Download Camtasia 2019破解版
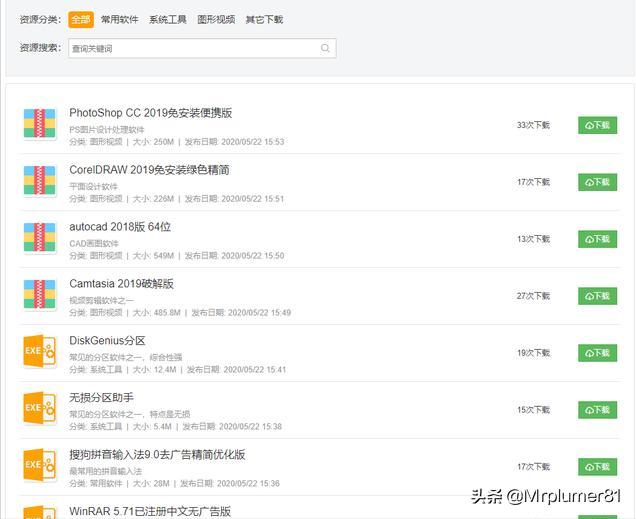 click(597, 296)
